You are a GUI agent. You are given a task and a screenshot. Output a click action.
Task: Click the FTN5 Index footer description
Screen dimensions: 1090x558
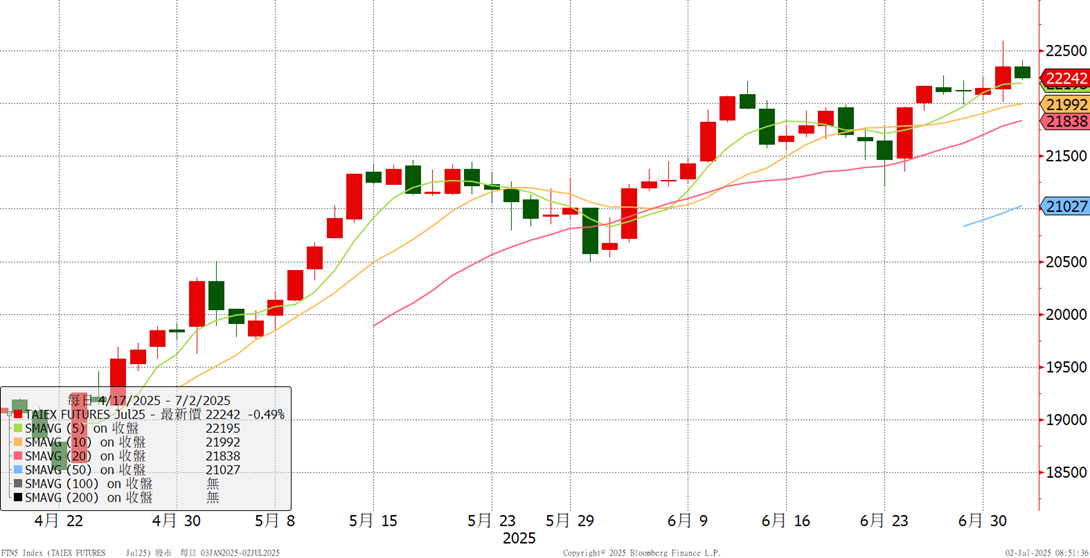pos(141,552)
